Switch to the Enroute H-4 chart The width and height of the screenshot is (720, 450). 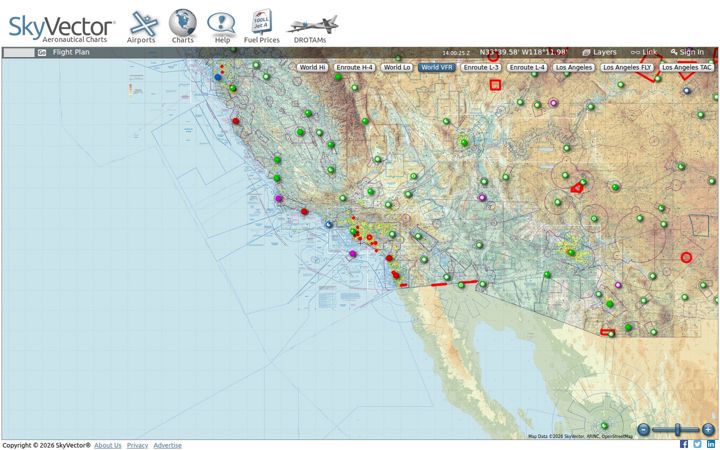(354, 68)
